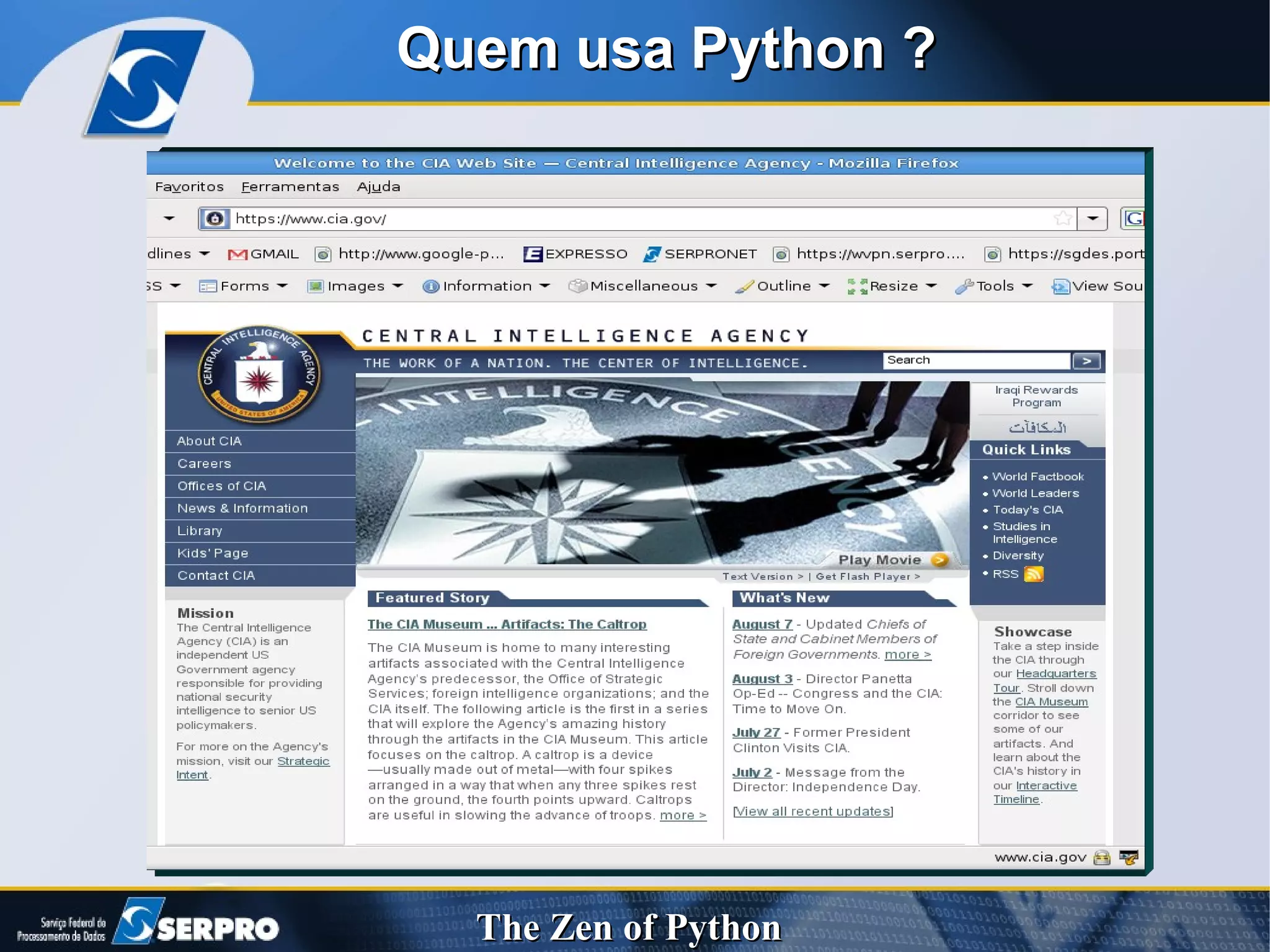Open Iraqi Rewards Program link
The height and width of the screenshot is (952, 1270).
[x=1036, y=396]
